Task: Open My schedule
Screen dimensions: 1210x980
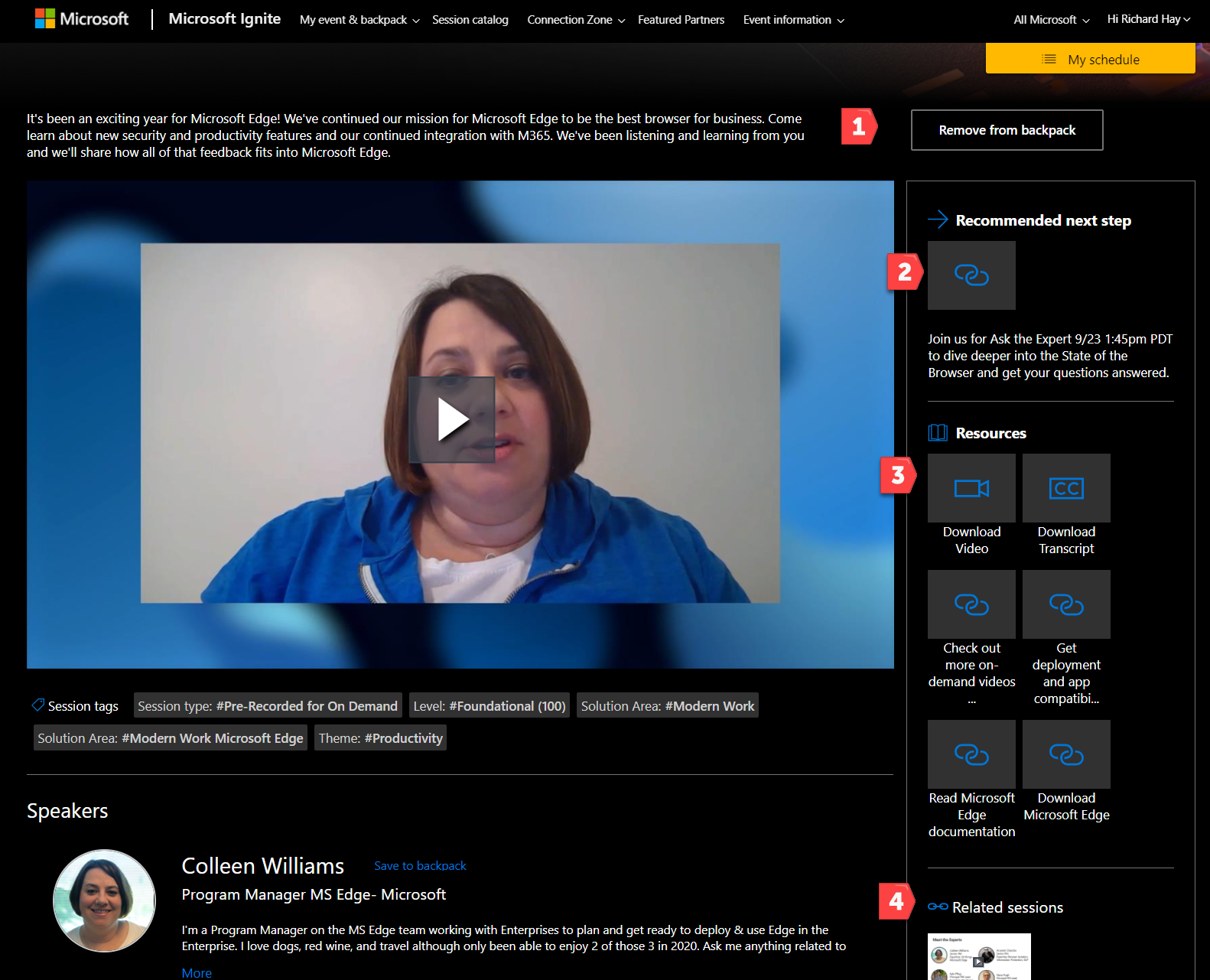Action: [x=1090, y=59]
